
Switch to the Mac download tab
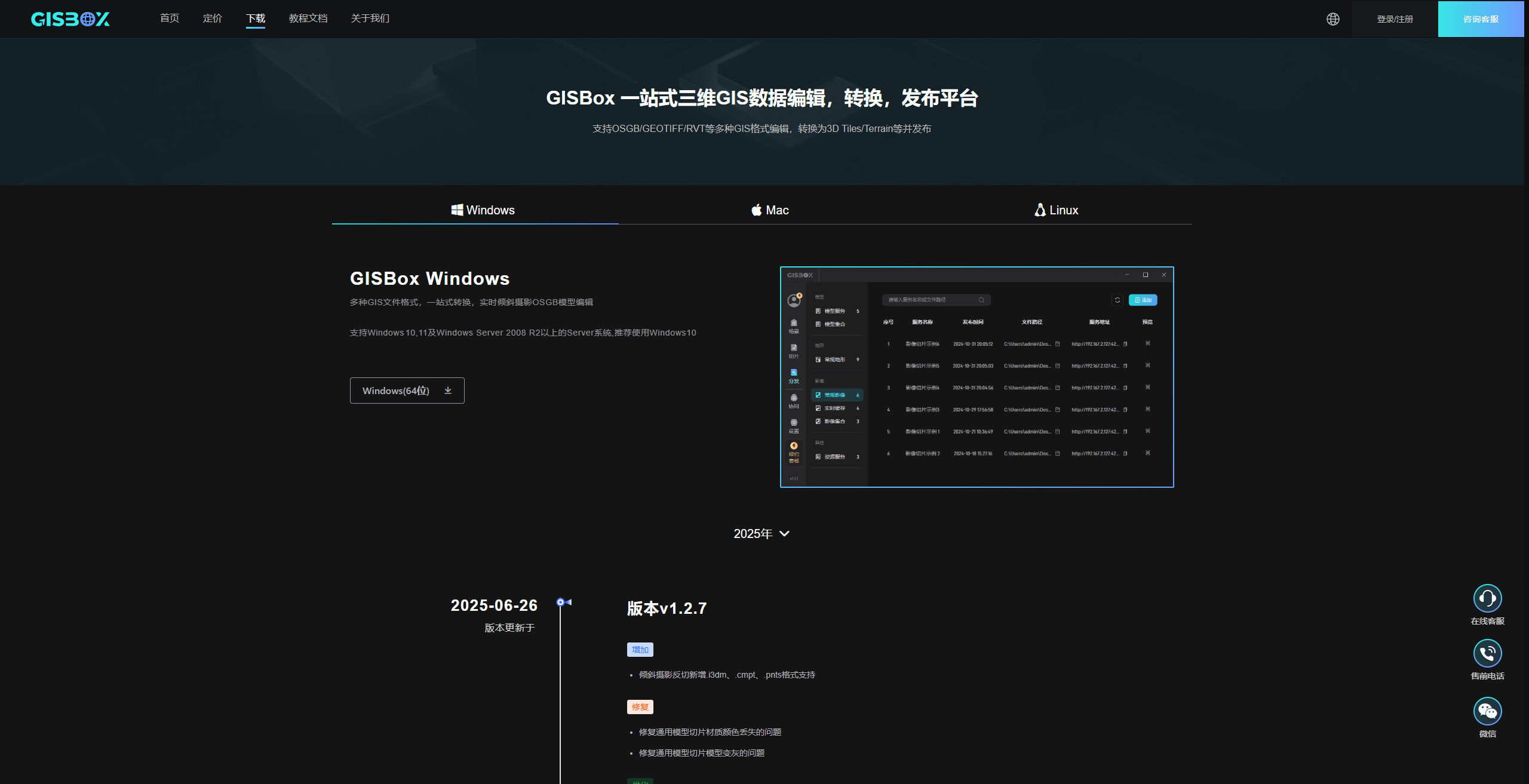click(x=770, y=210)
